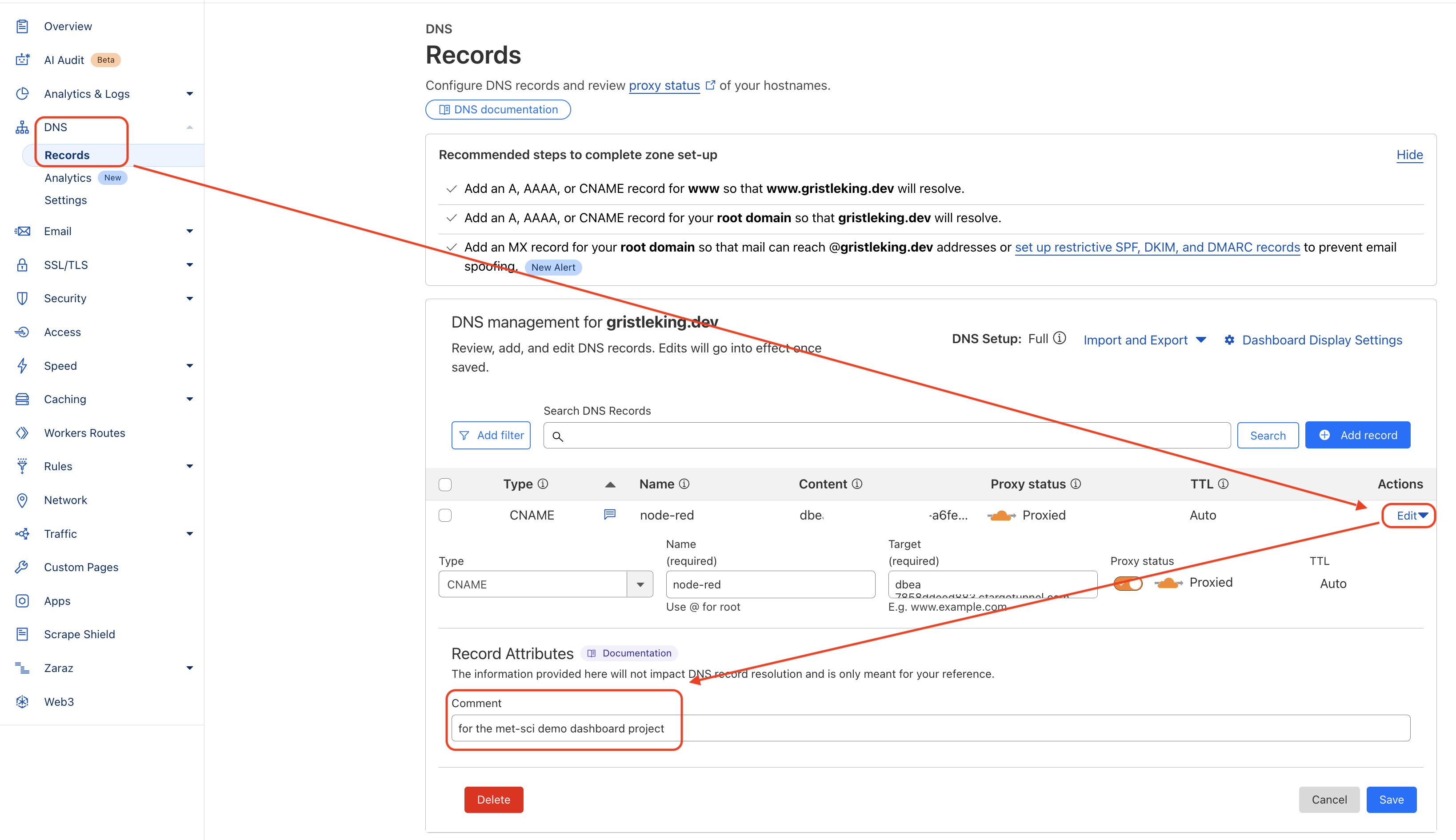Screen dimensions: 1456x840
Task: Go to Scrape Shield page
Action: point(80,634)
